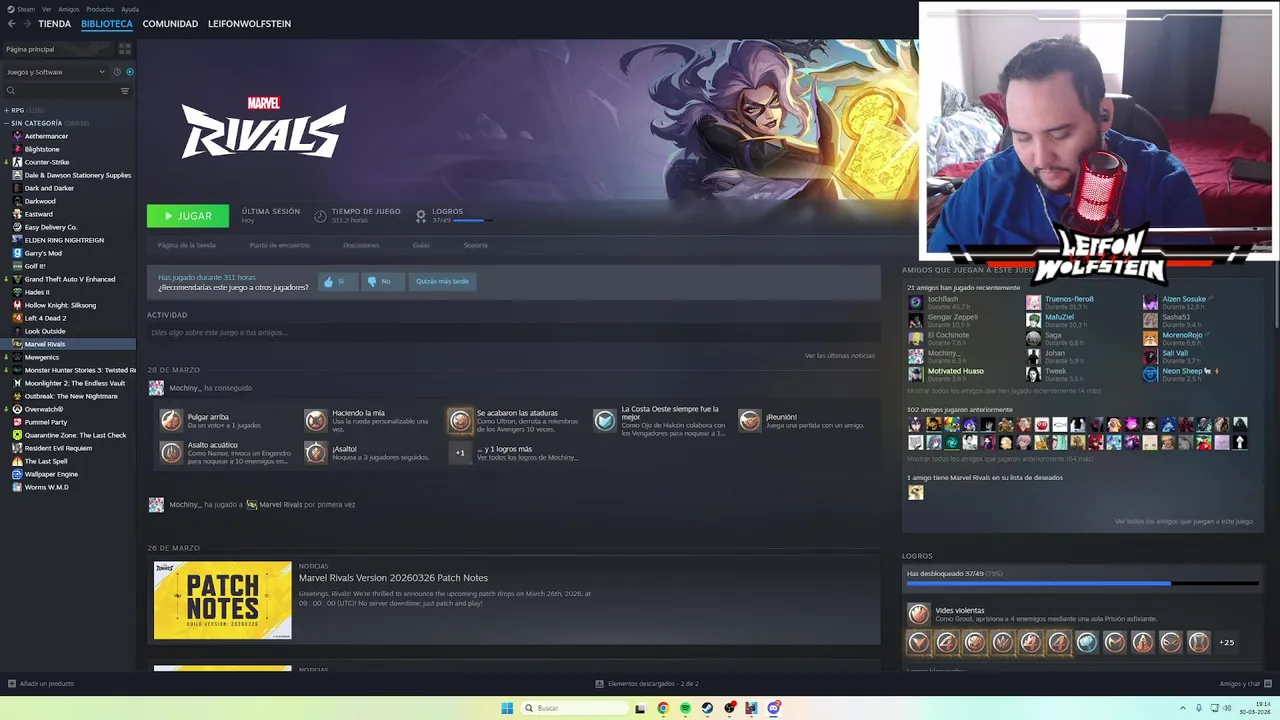This screenshot has width=1280, height=720.
Task: Open Soporte link
Action: [476, 245]
